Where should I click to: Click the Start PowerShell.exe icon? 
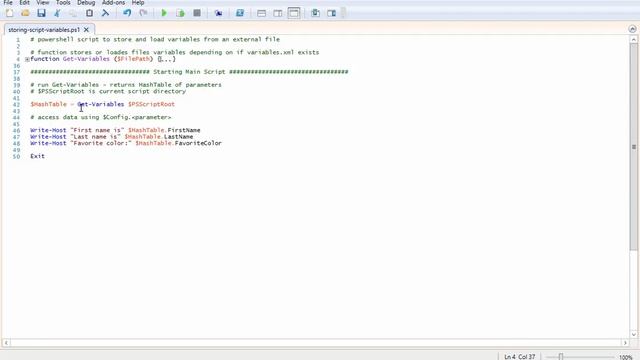click(240, 13)
